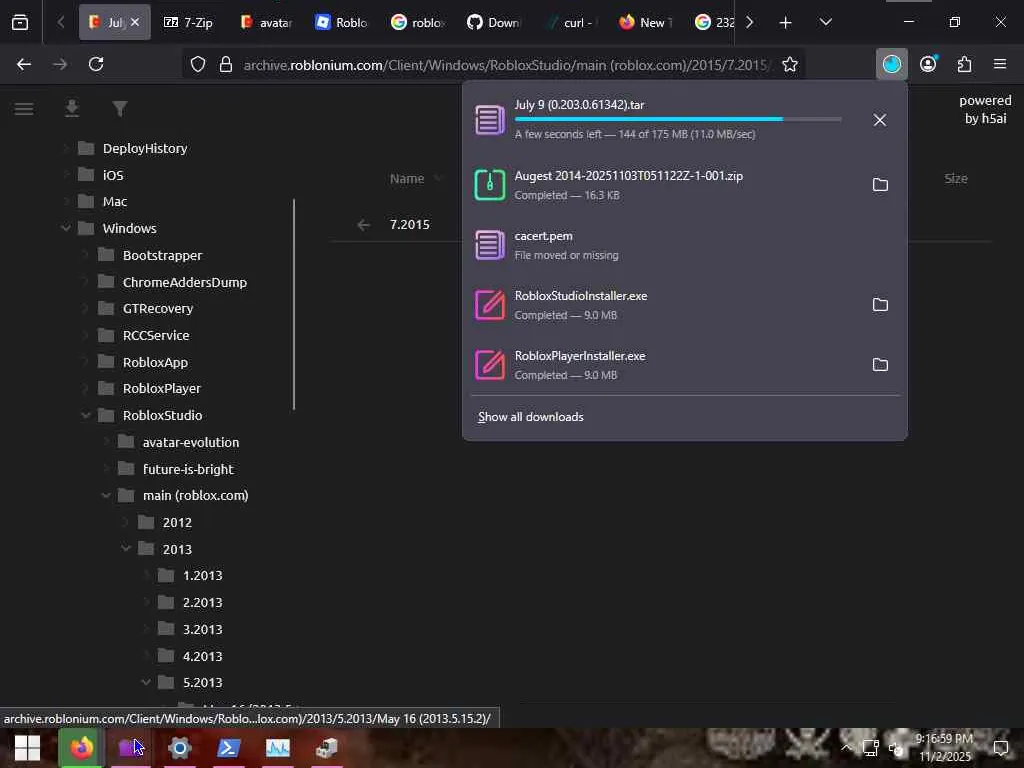Open the PowerShell taskbar icon
This screenshot has height=768, width=1024.
[228, 748]
